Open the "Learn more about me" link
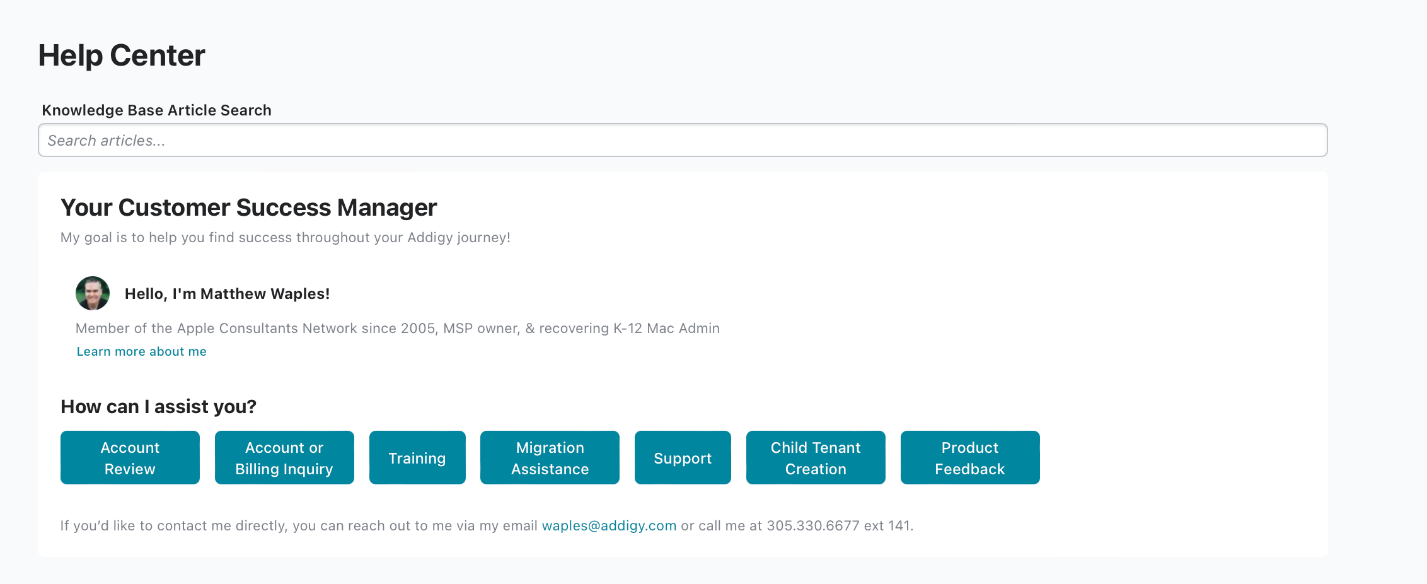Screen dimensions: 1427x584 (142, 352)
